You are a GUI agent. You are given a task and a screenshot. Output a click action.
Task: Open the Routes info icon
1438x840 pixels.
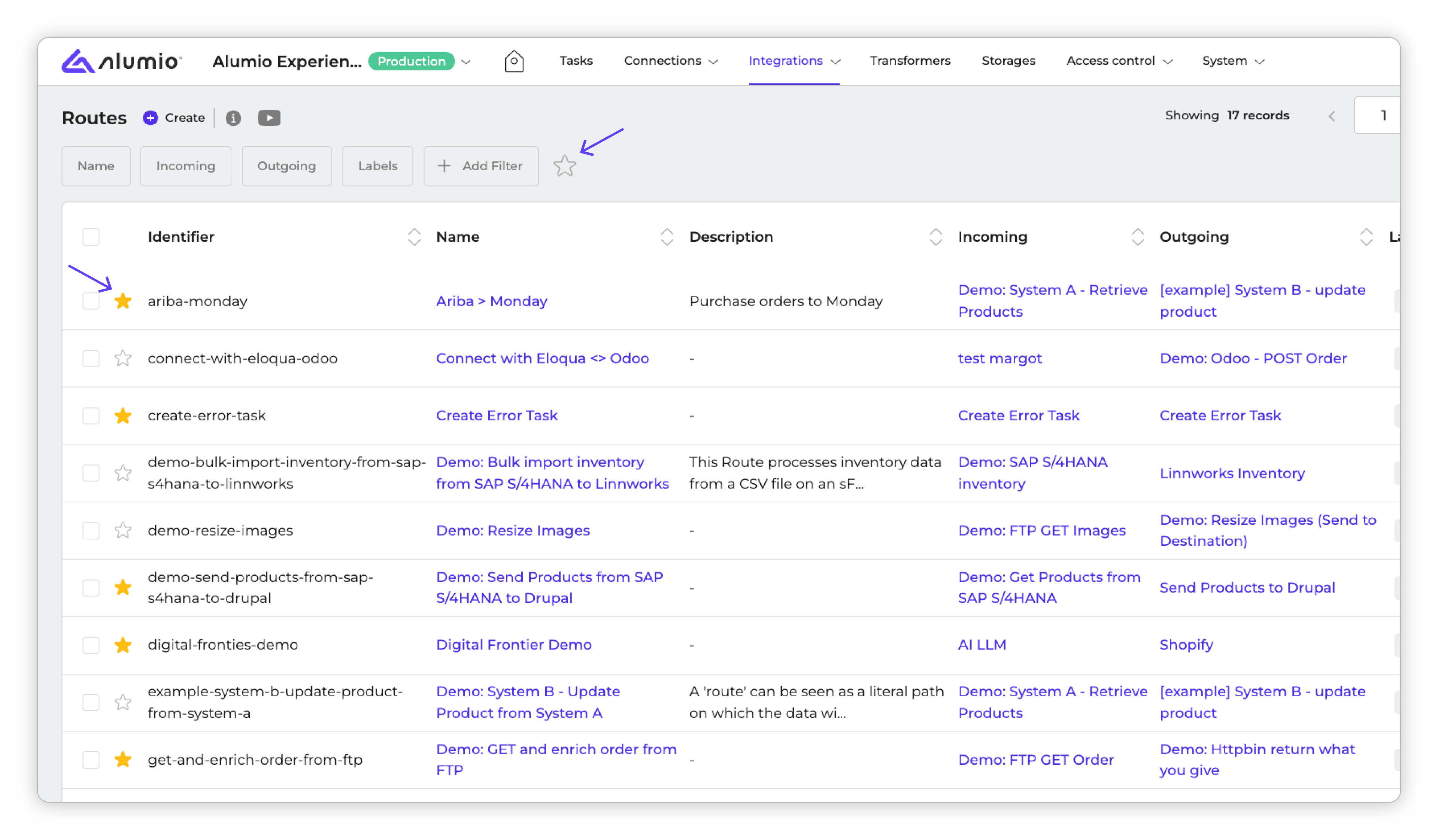(233, 118)
